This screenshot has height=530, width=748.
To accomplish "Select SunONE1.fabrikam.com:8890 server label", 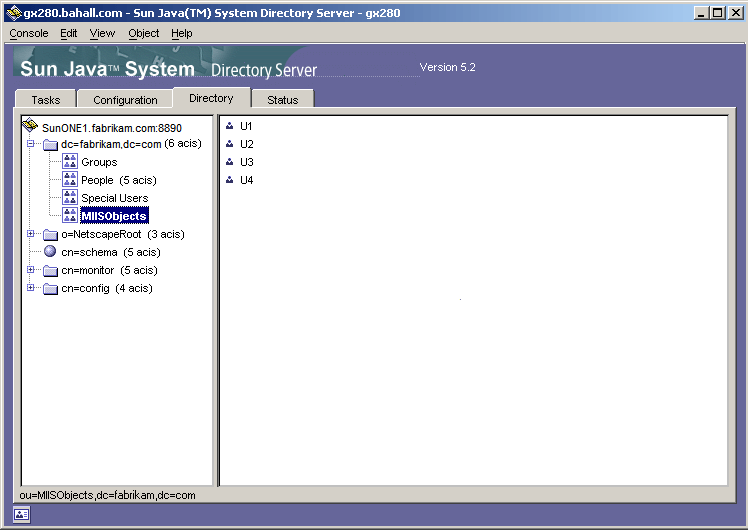I will [112, 128].
